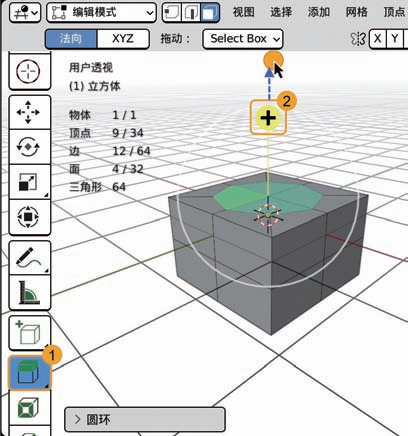Open the 编辑模式 mode dropdown
Screen dimensions: 408x436
pos(101,13)
